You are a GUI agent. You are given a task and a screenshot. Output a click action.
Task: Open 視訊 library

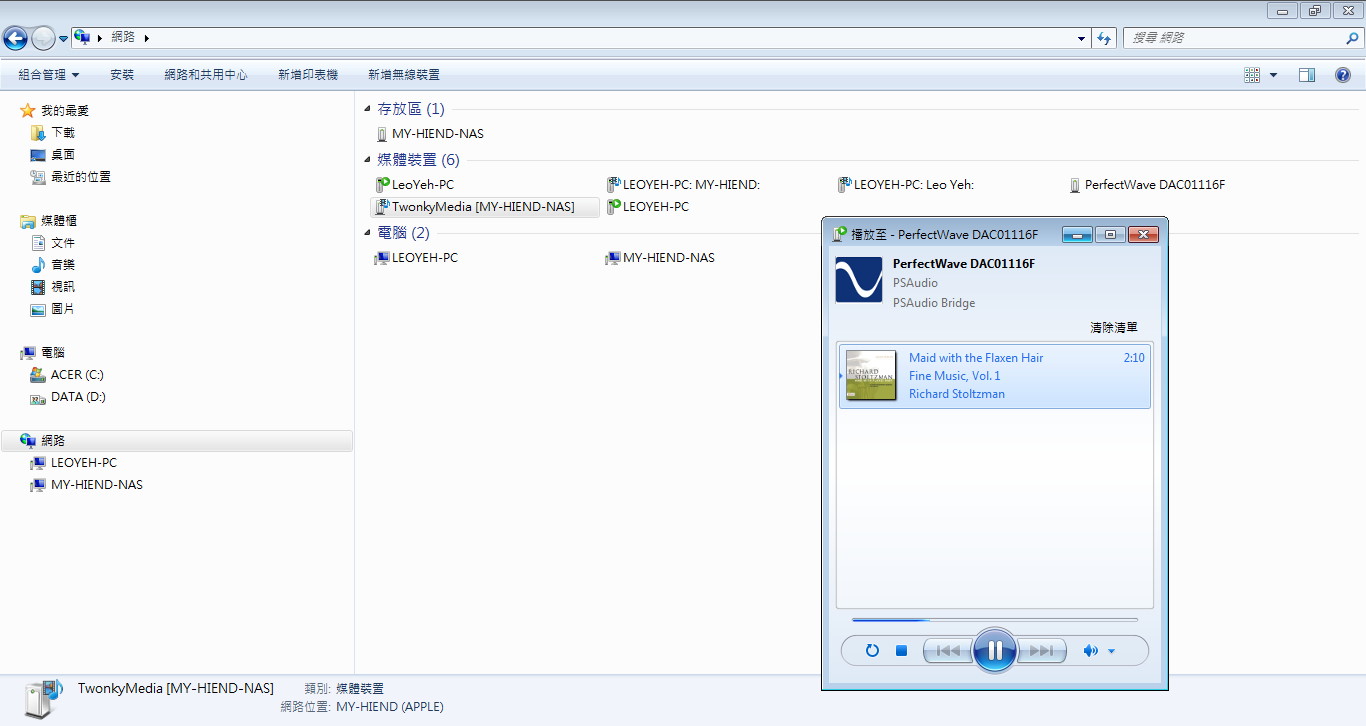[x=52, y=287]
